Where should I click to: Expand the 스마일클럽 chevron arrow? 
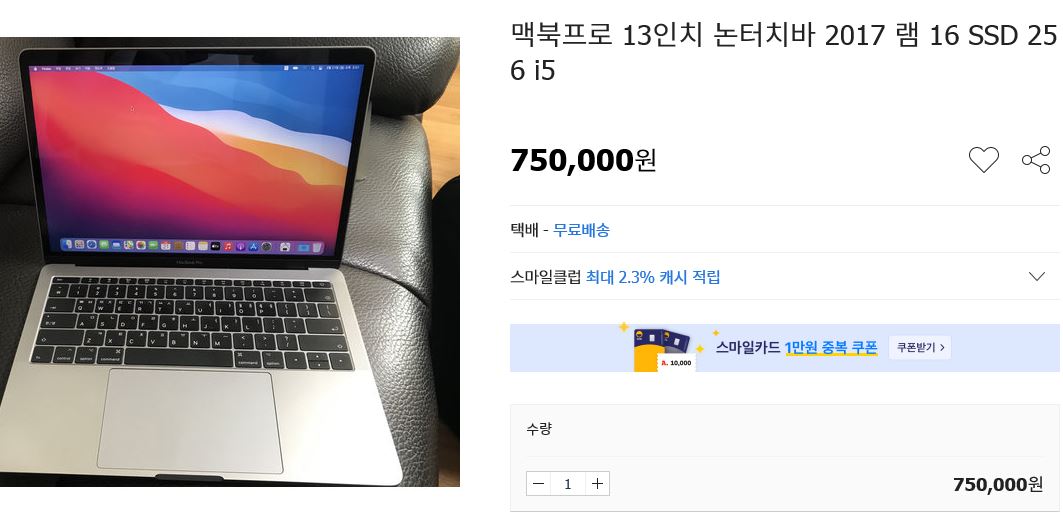[x=1037, y=277]
